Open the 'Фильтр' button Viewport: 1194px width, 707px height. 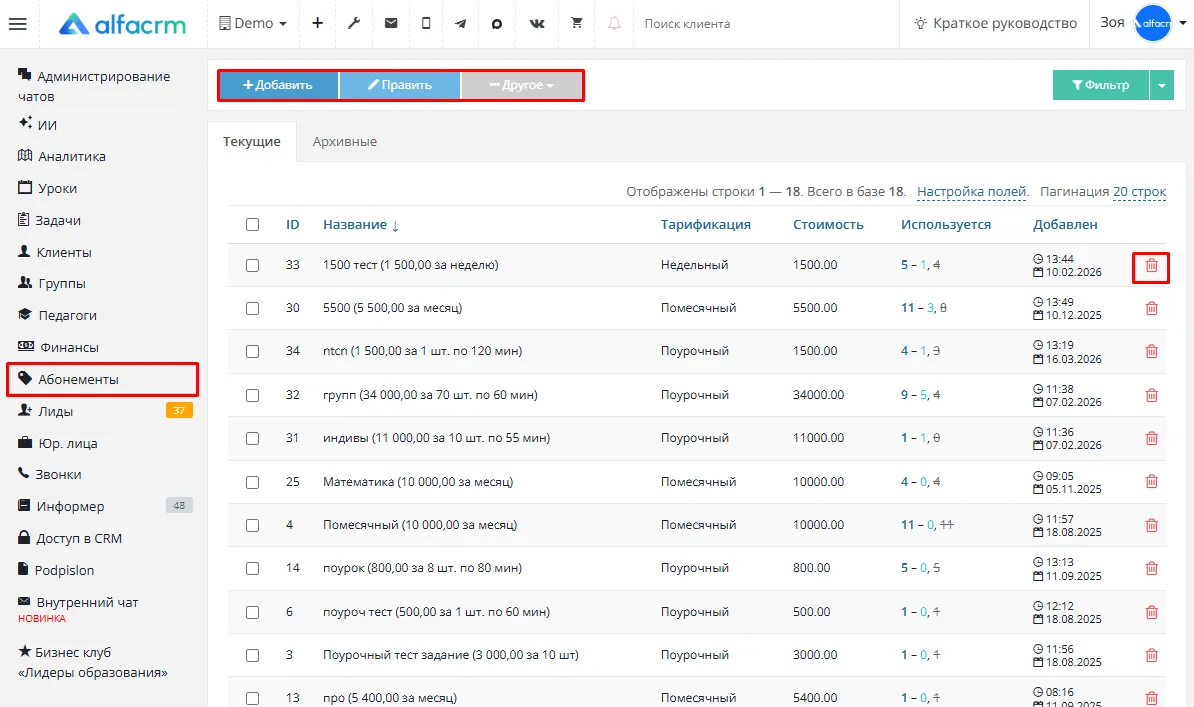click(x=1101, y=85)
